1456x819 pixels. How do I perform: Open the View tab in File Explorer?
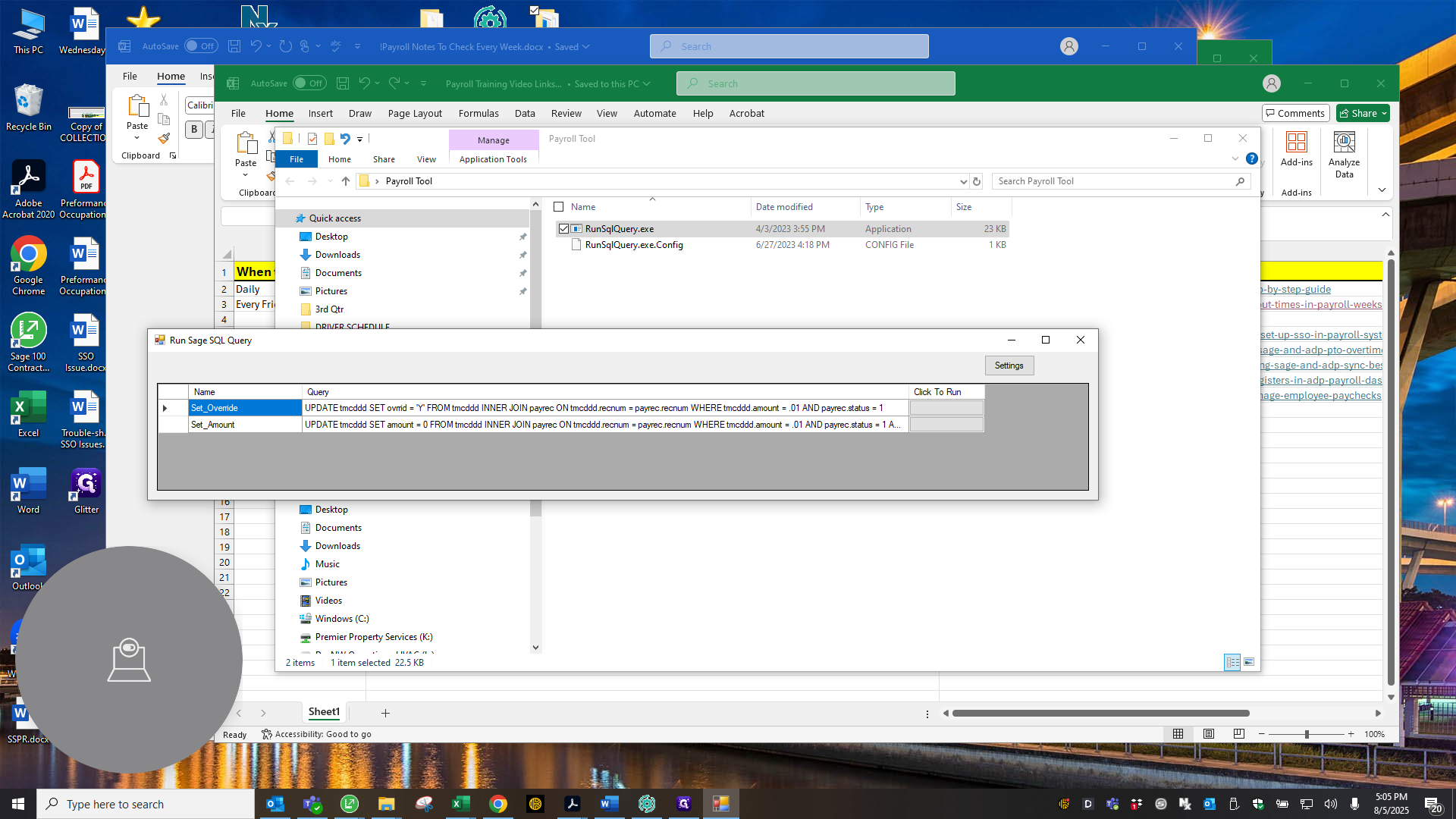tap(426, 159)
